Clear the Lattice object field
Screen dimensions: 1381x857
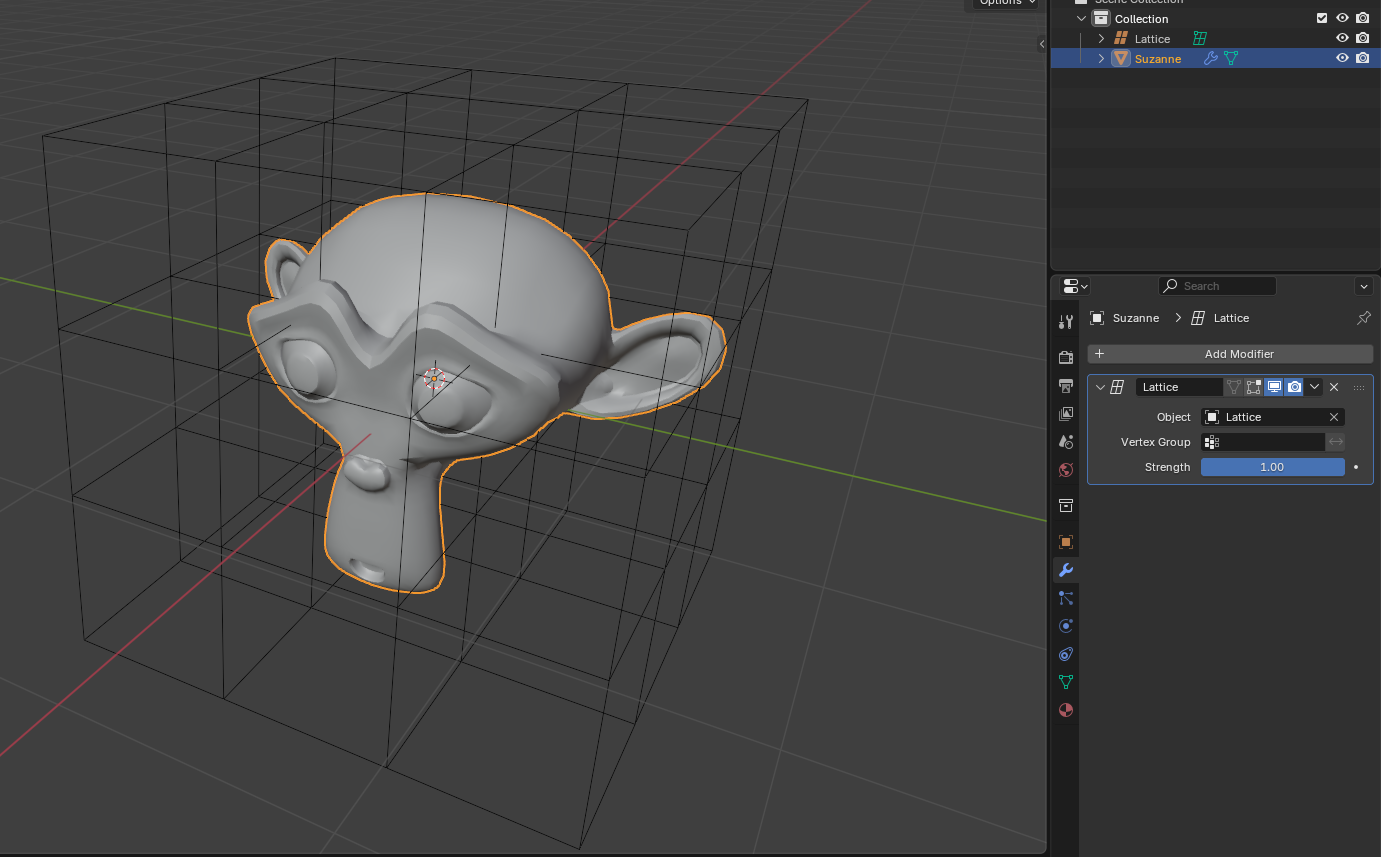tap(1334, 417)
